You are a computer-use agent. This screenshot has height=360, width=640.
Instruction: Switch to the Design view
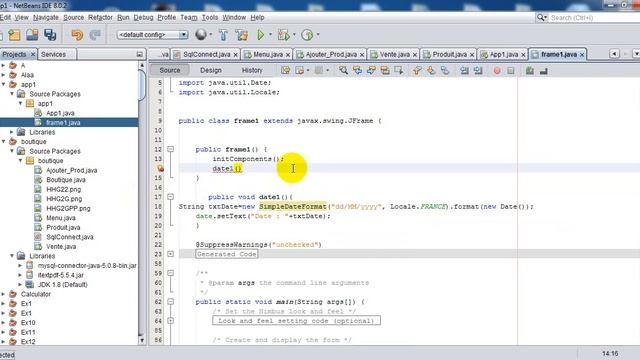pos(211,70)
